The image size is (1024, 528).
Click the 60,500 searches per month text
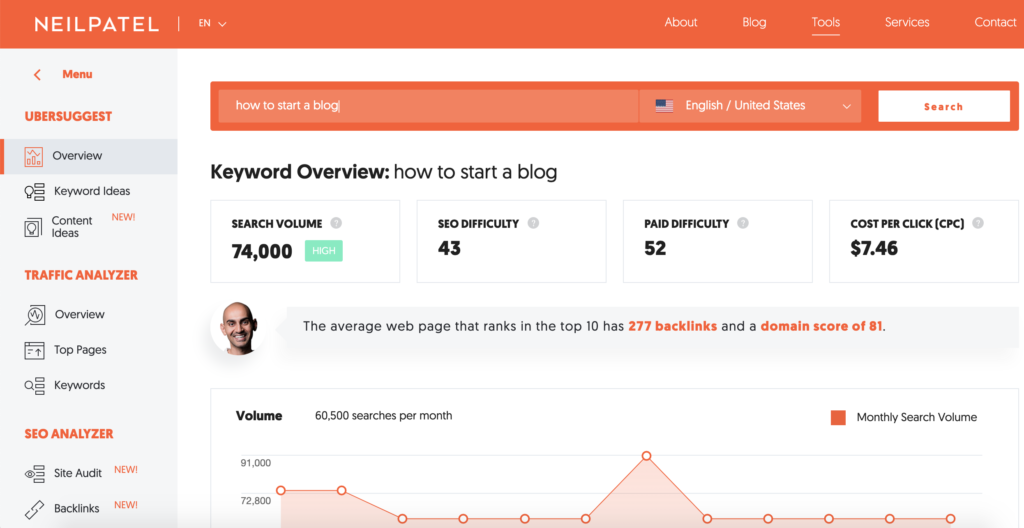(383, 416)
